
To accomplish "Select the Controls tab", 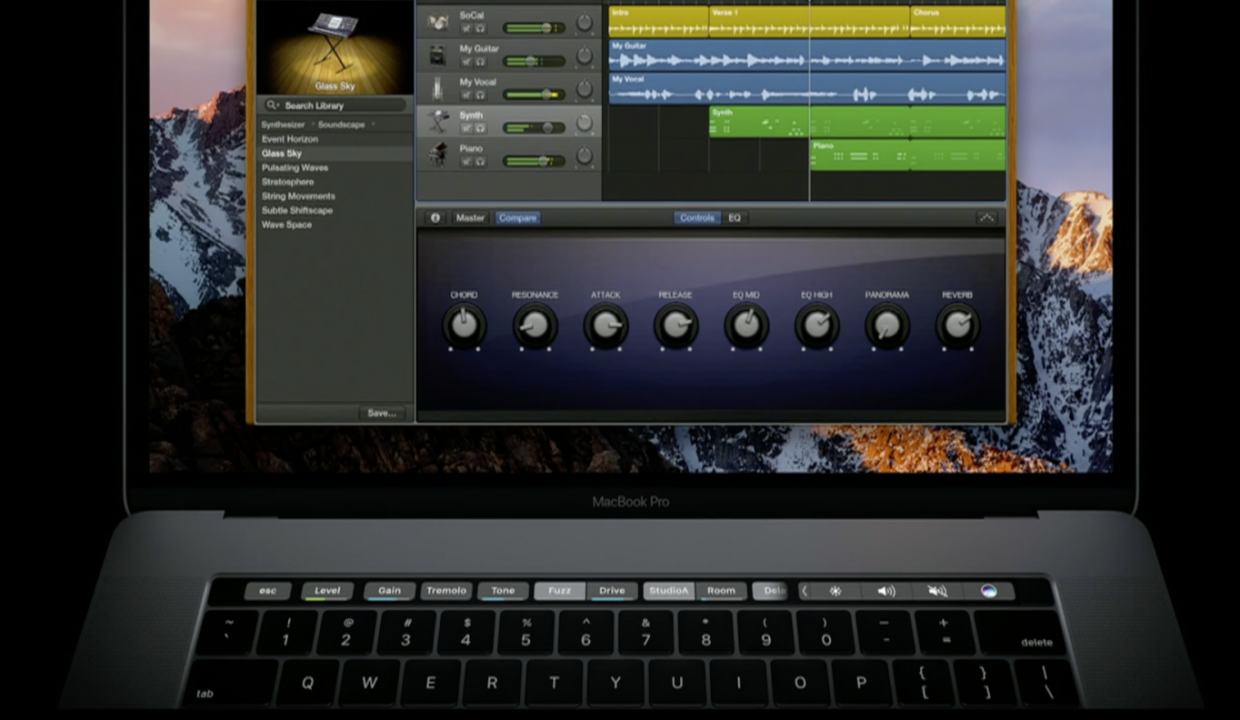I will (696, 217).
